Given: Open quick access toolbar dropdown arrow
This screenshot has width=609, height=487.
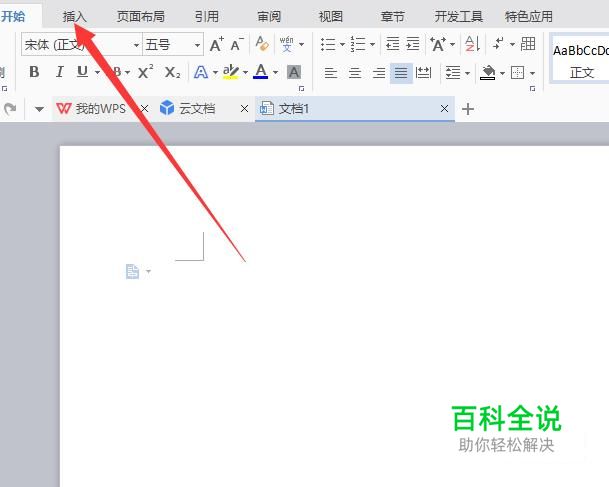Looking at the screenshot, I should (39, 109).
